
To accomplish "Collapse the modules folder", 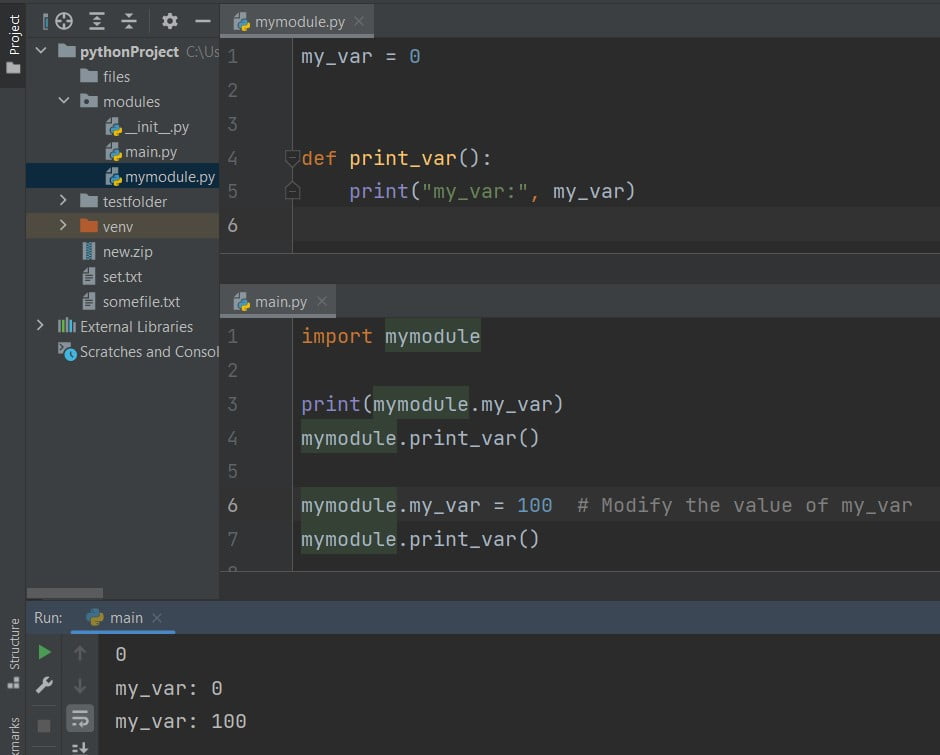I will pos(63,101).
